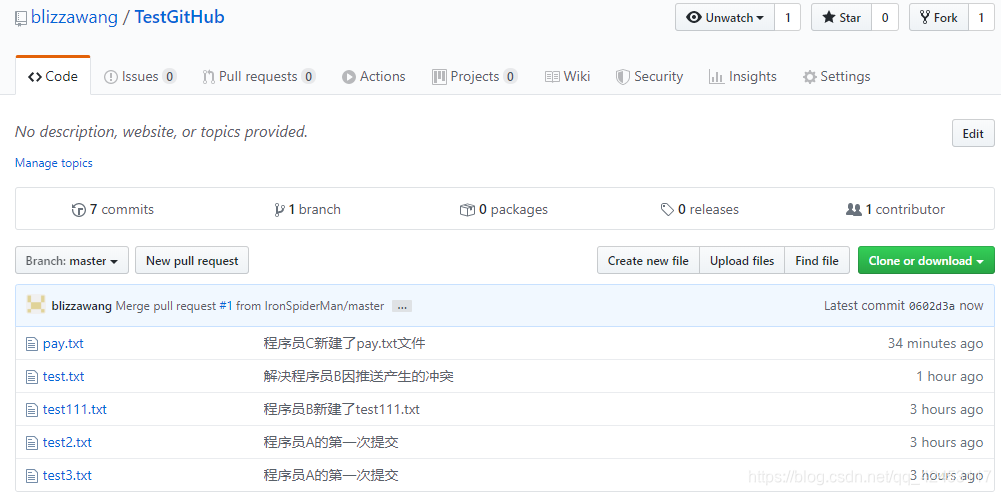Open the Projects tab

coord(474,77)
